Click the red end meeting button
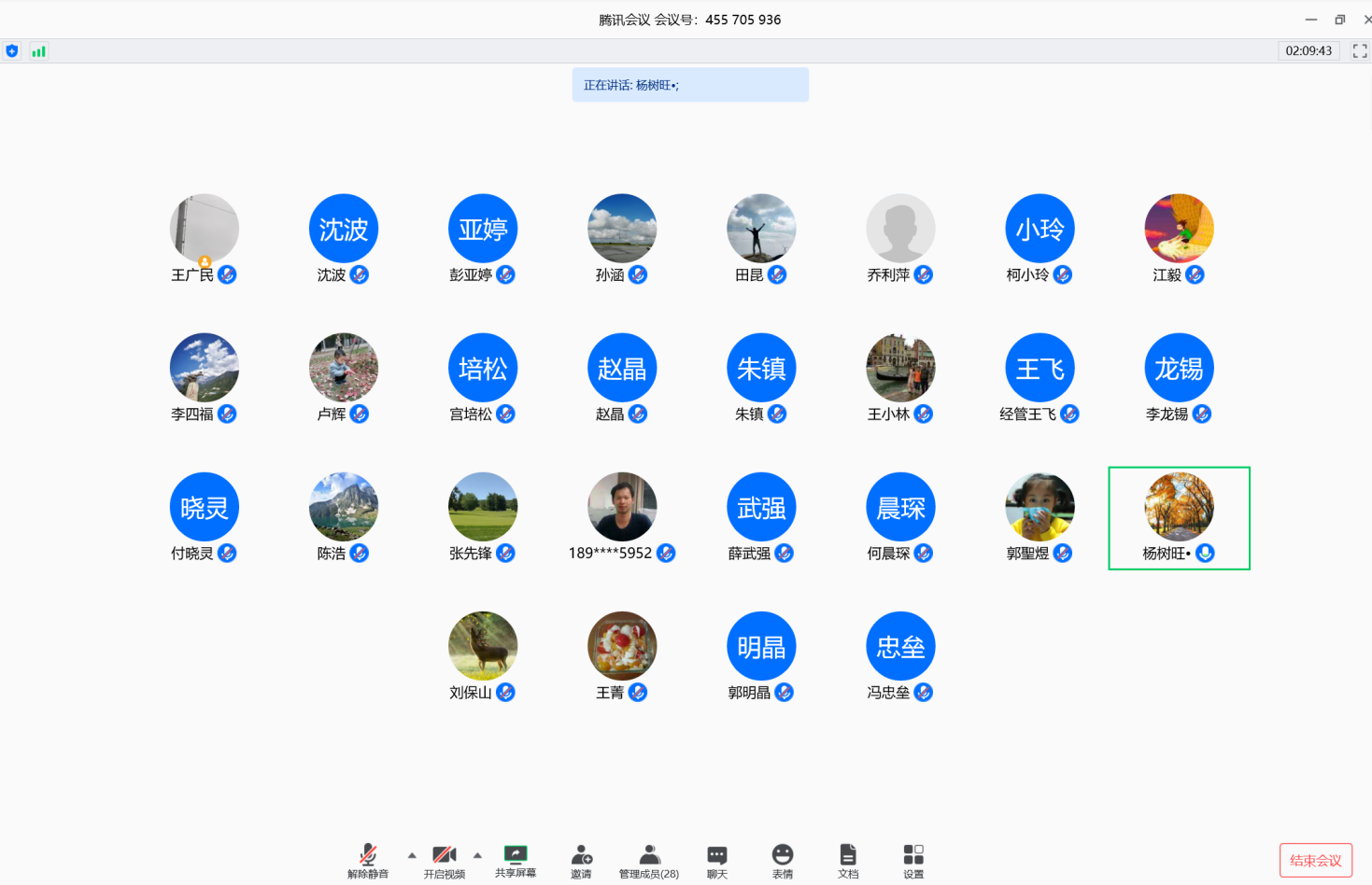 (x=1315, y=860)
